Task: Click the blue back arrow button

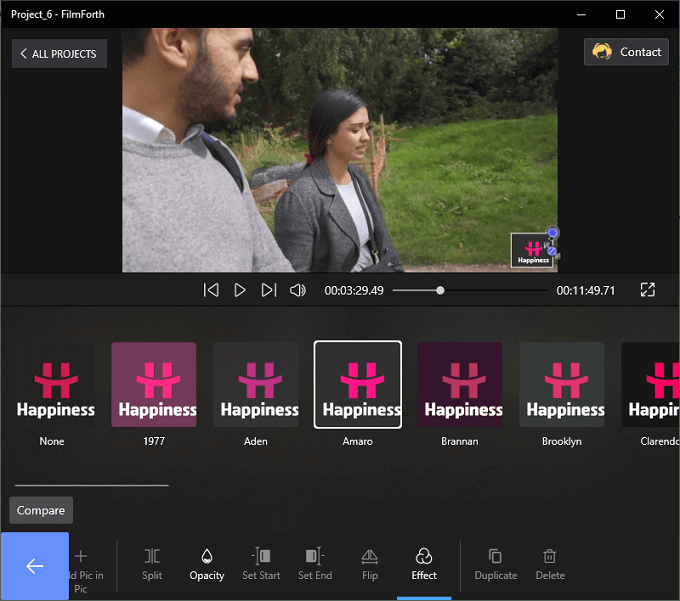Action: [35, 566]
